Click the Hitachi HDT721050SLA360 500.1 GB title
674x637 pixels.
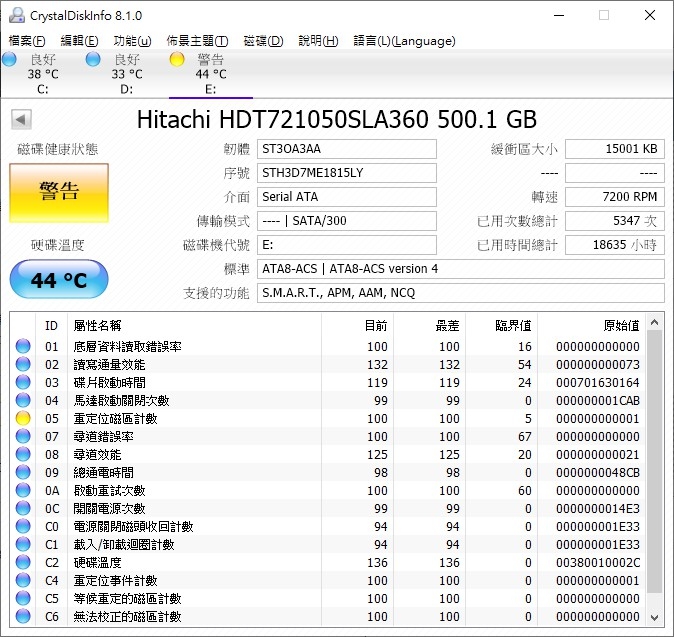[x=337, y=119]
